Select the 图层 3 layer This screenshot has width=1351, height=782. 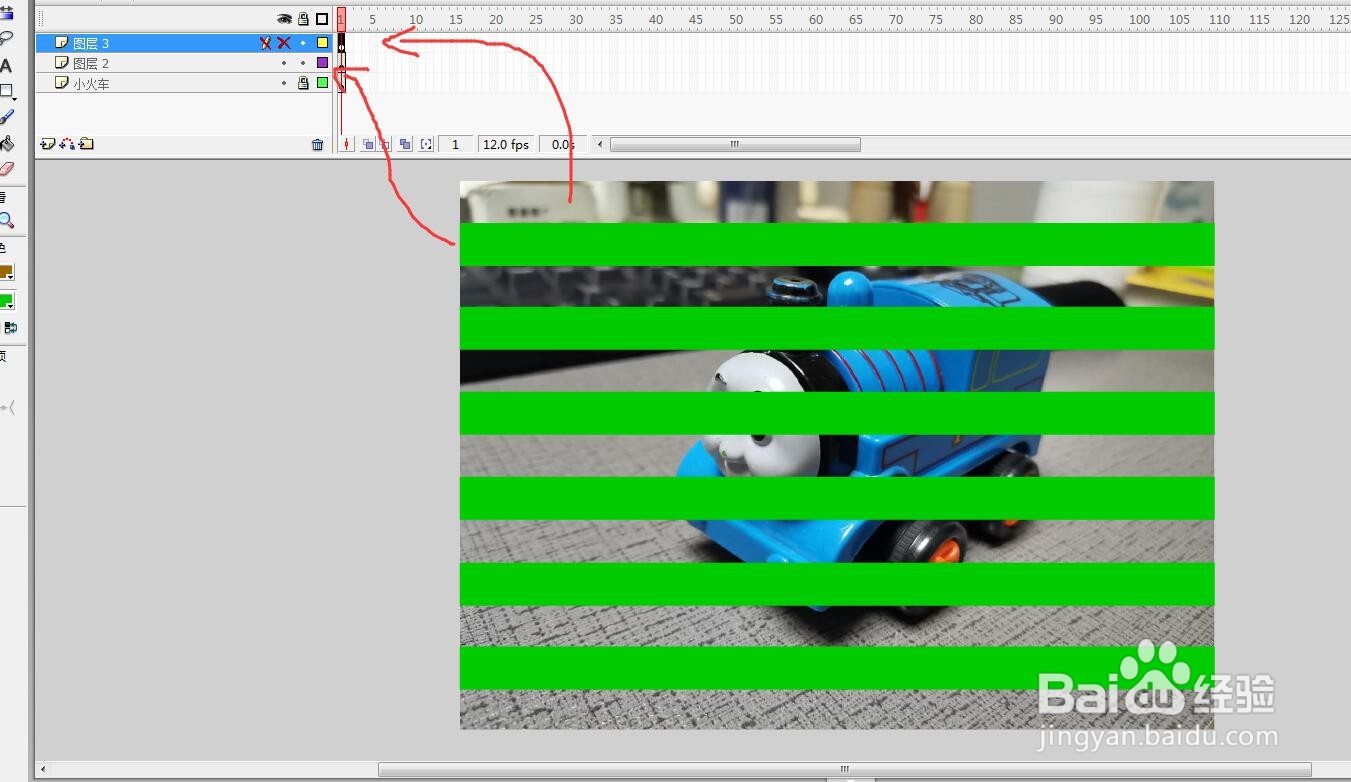(x=184, y=43)
